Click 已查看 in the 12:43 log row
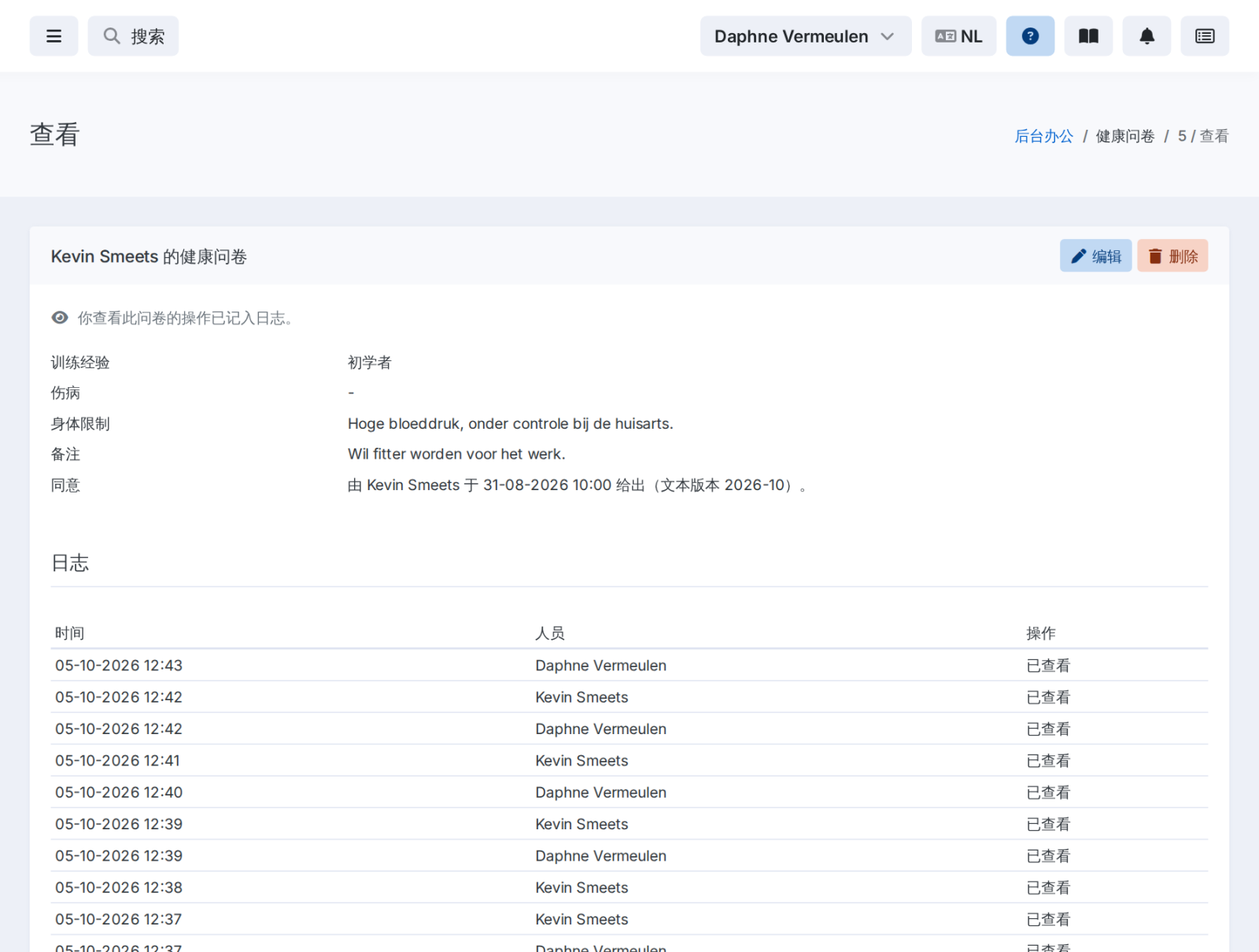The width and height of the screenshot is (1259, 952). 1048,666
